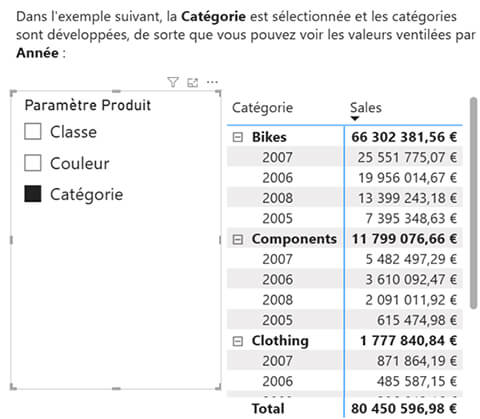Click the Components row label
This screenshot has height=419, width=480.
pyautogui.click(x=294, y=239)
